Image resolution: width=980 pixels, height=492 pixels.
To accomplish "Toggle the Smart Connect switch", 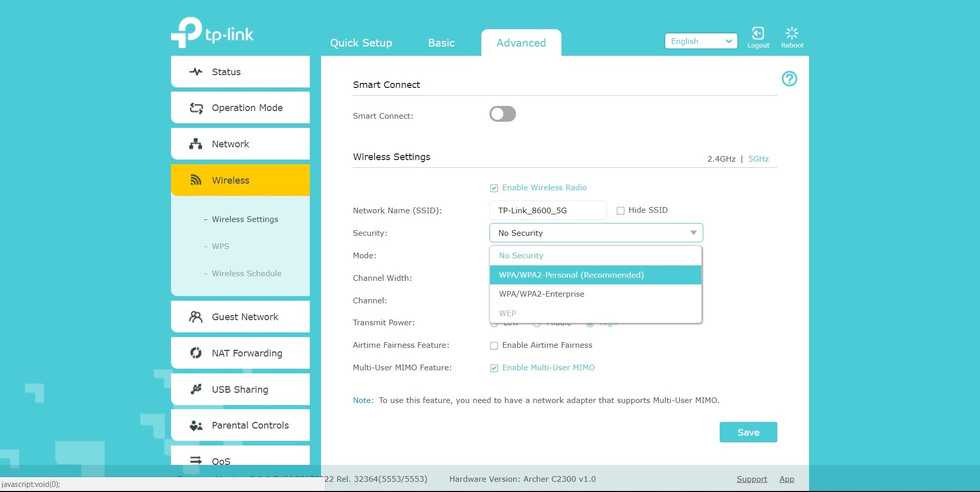I will (x=502, y=114).
